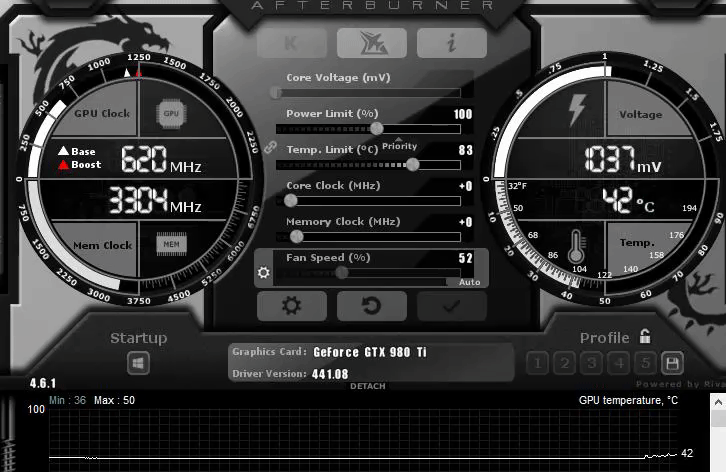The width and height of the screenshot is (726, 472).
Task: Click the version number 4.6.1
Action: coord(43,384)
